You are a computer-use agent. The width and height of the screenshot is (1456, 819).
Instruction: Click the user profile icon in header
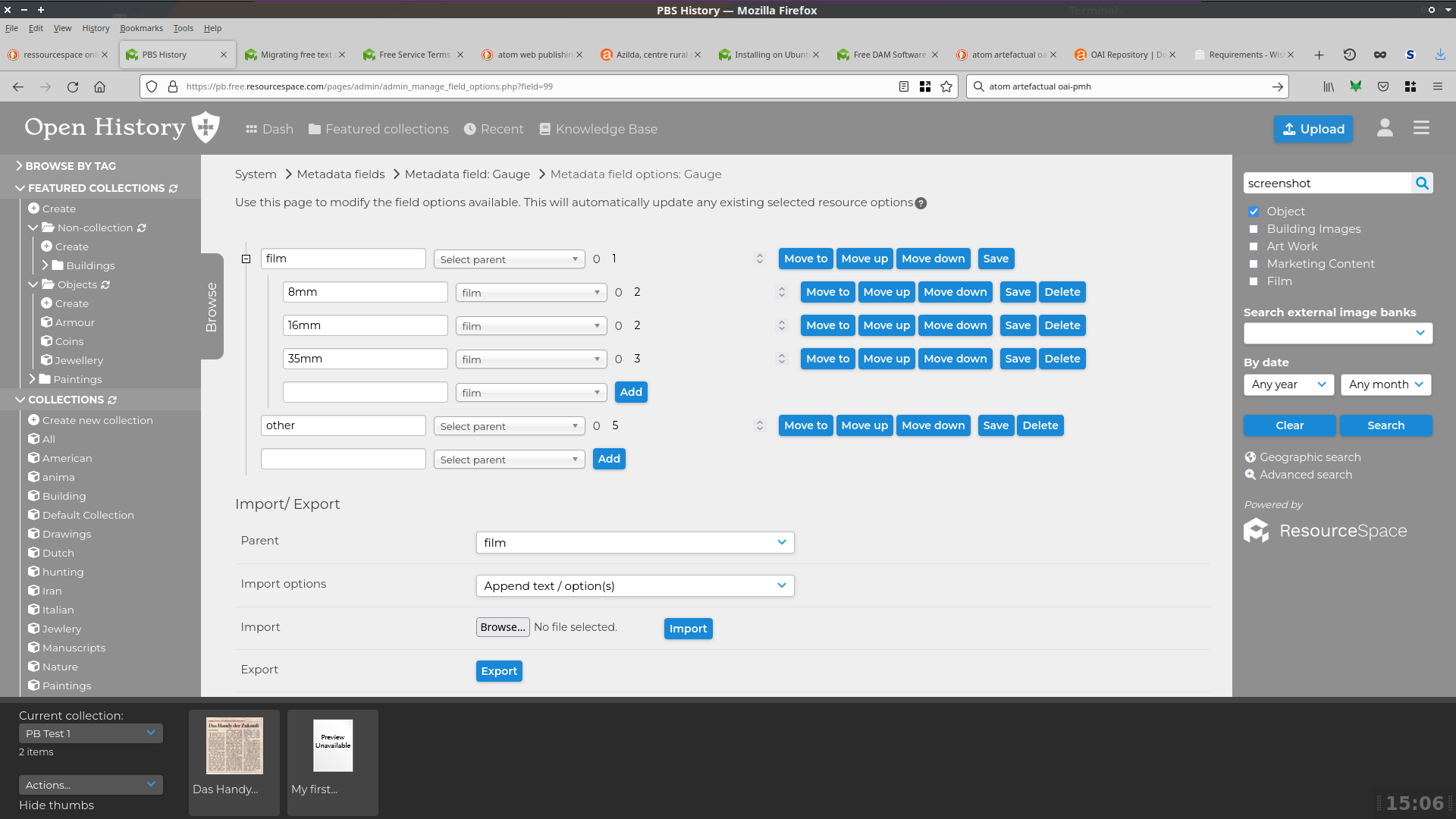(1385, 128)
